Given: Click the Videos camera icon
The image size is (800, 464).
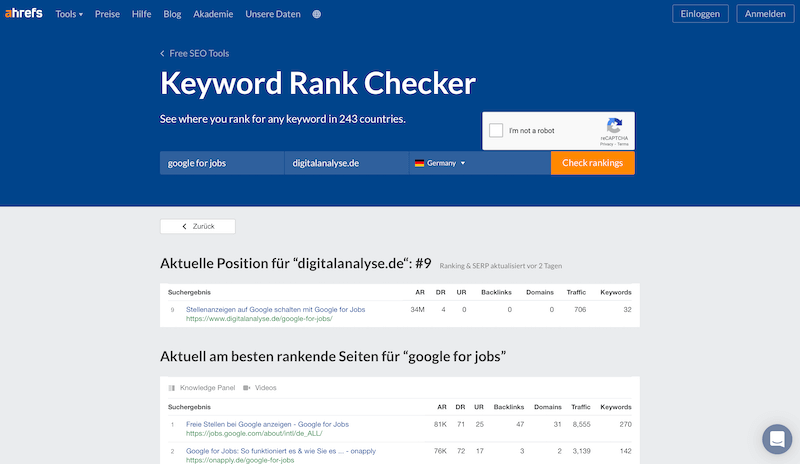Looking at the screenshot, I should [x=246, y=388].
